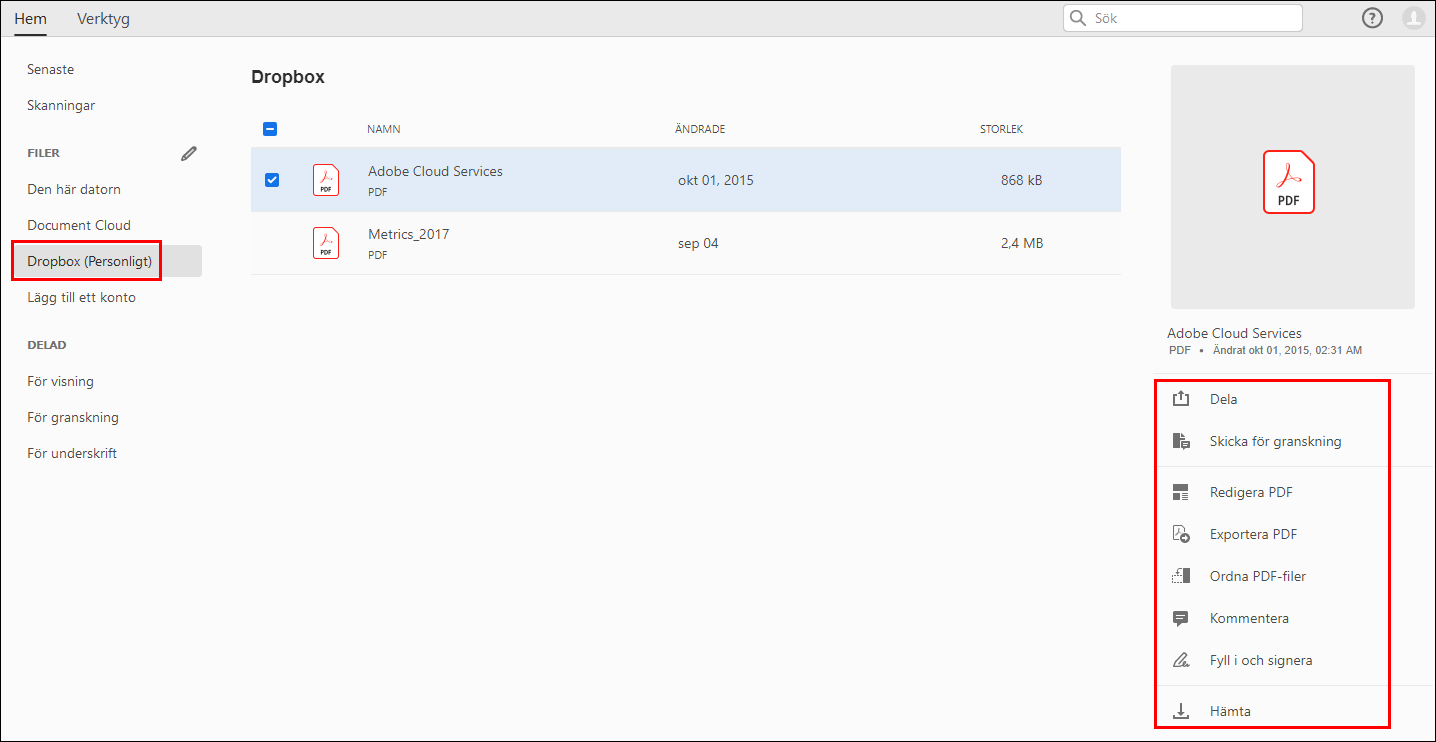Click the Exportera PDF icon
Viewport: 1436px width, 742px height.
coord(1180,534)
